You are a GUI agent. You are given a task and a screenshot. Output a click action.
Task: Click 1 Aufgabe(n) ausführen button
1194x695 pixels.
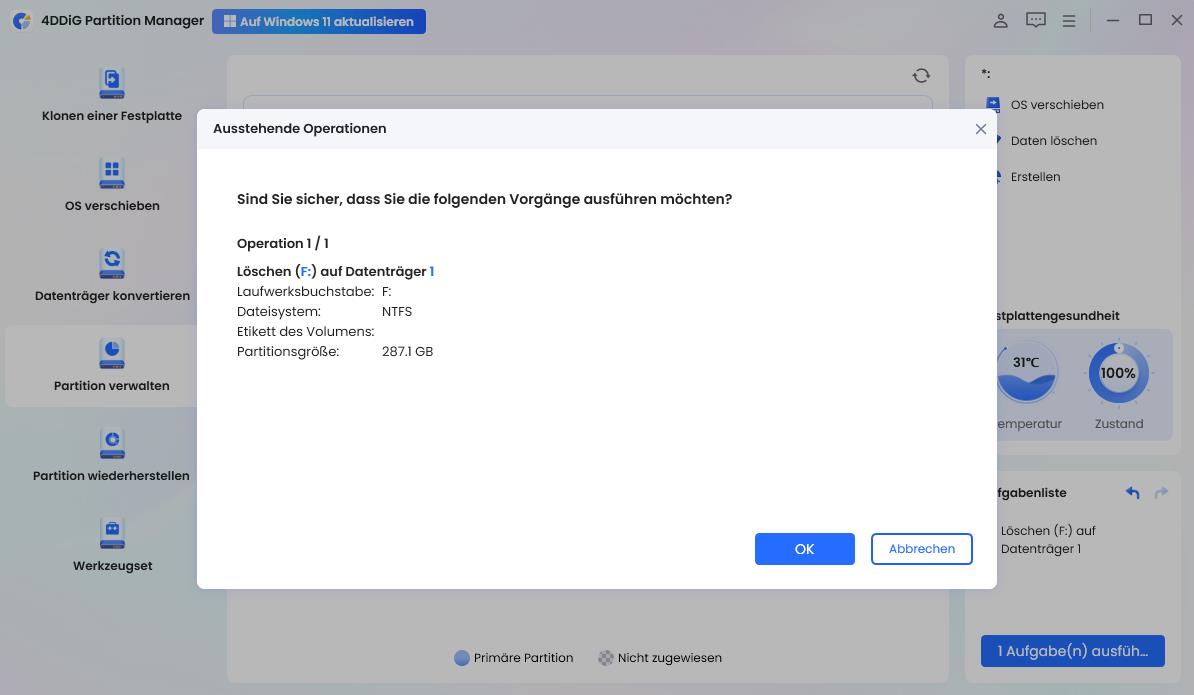point(1072,651)
